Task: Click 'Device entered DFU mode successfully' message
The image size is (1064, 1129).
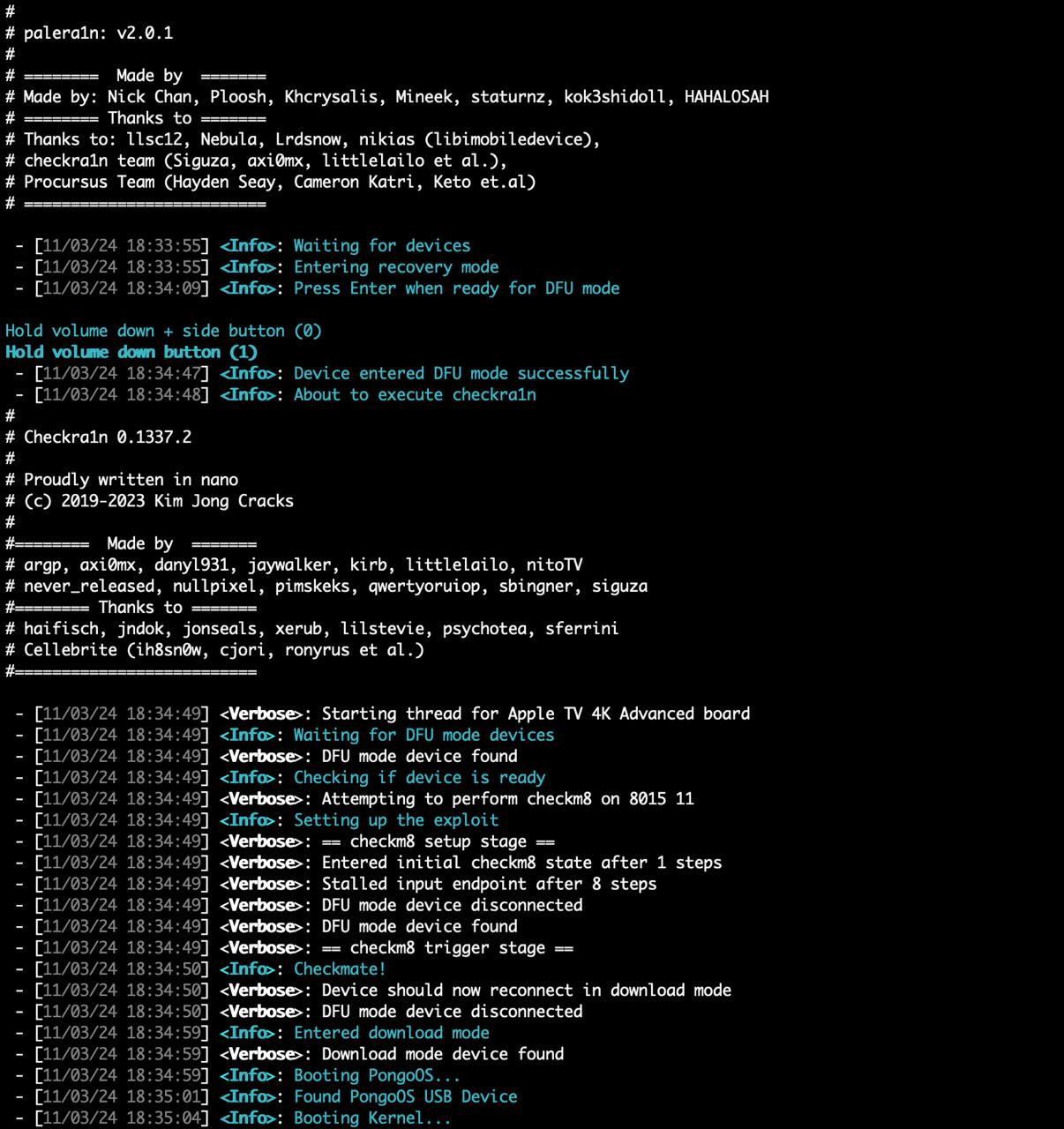Action: click(x=461, y=373)
